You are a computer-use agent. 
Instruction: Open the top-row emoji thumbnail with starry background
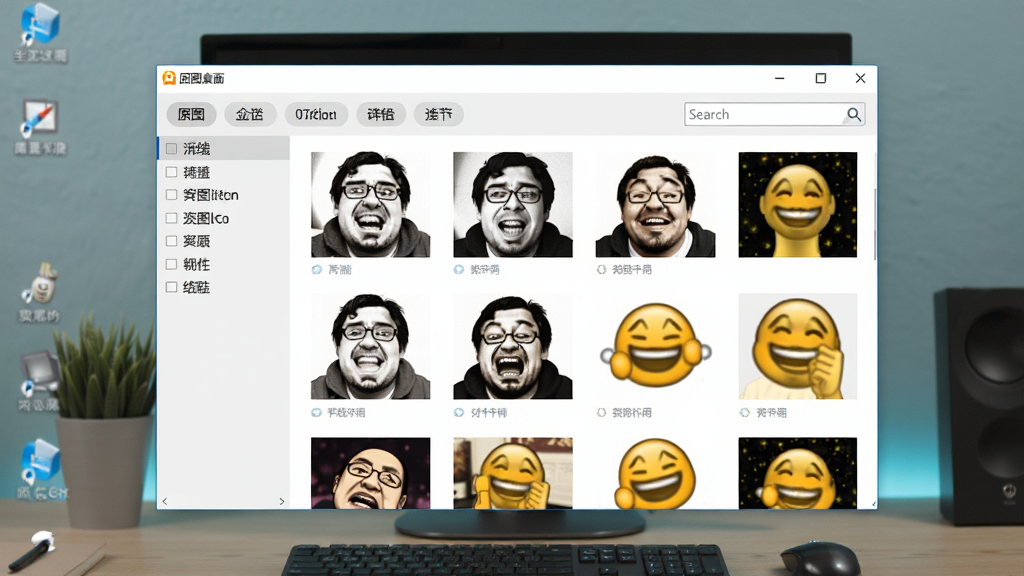click(797, 204)
